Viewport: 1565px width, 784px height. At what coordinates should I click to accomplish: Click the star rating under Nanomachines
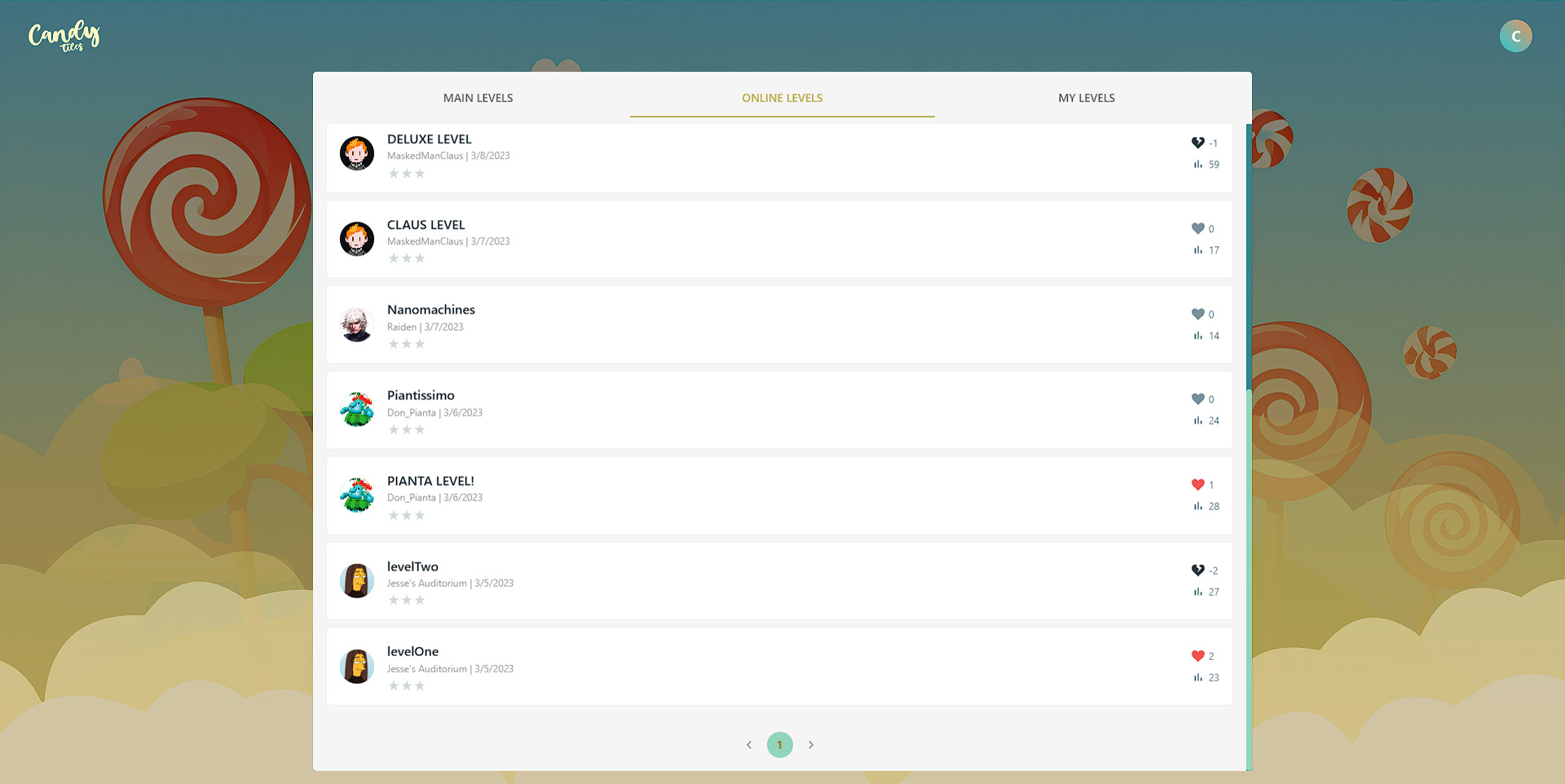(x=407, y=344)
